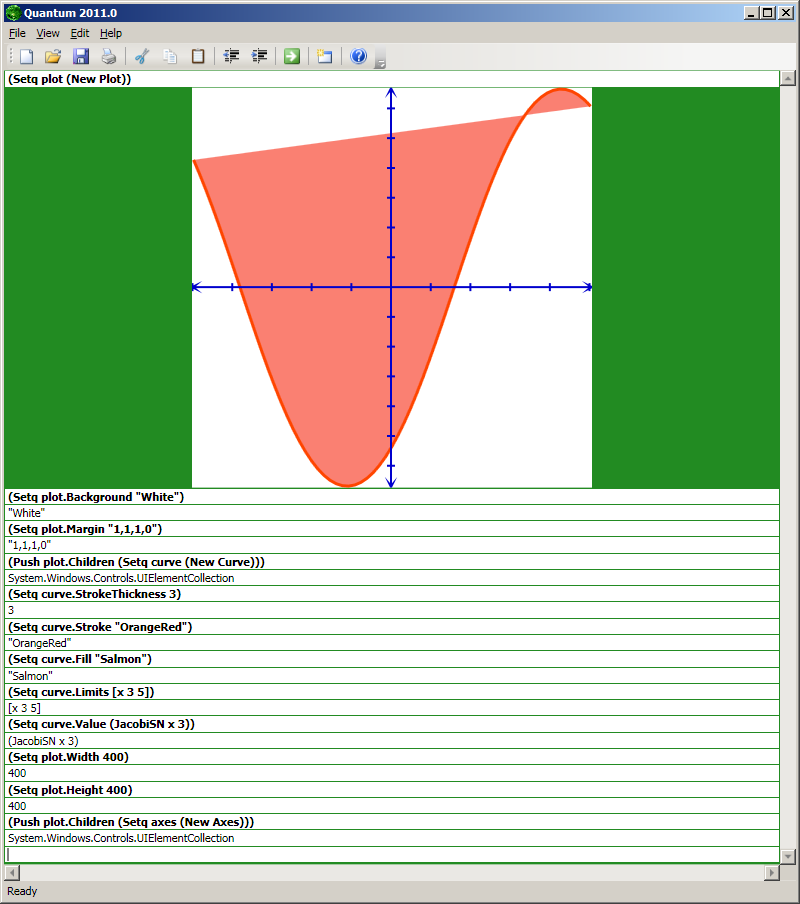Open the Edit menu
The height and width of the screenshot is (904, 800).
pos(80,33)
